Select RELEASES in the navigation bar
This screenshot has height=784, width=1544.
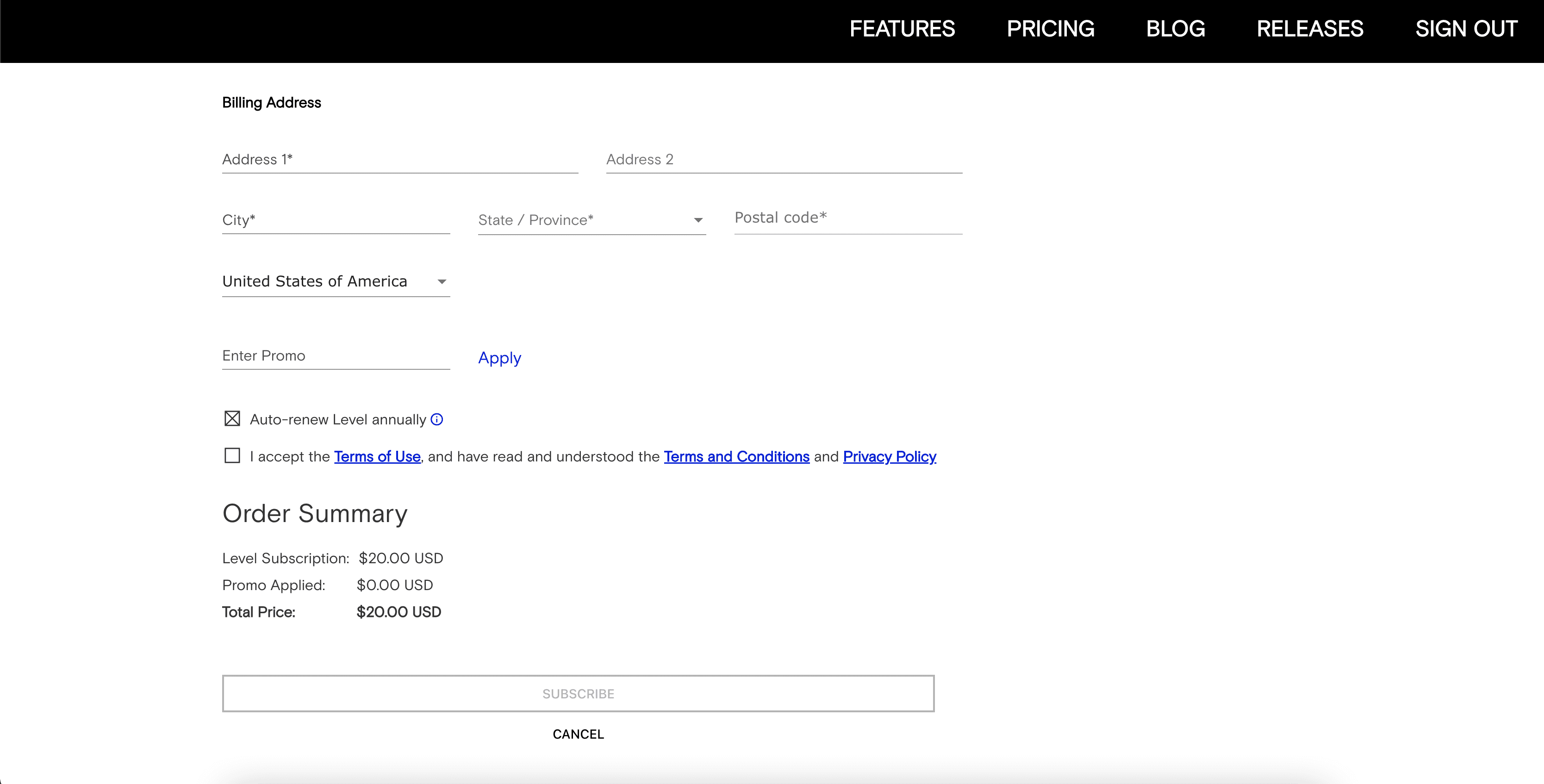coord(1310,29)
